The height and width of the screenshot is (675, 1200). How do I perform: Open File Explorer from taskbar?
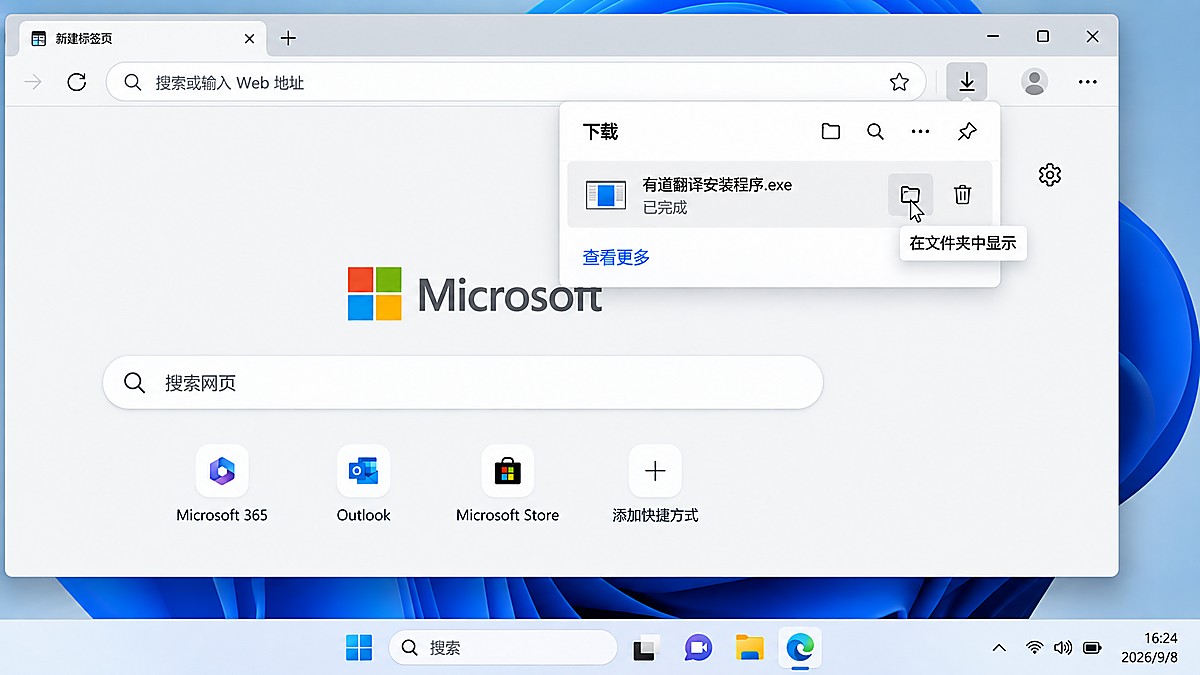tap(749, 648)
